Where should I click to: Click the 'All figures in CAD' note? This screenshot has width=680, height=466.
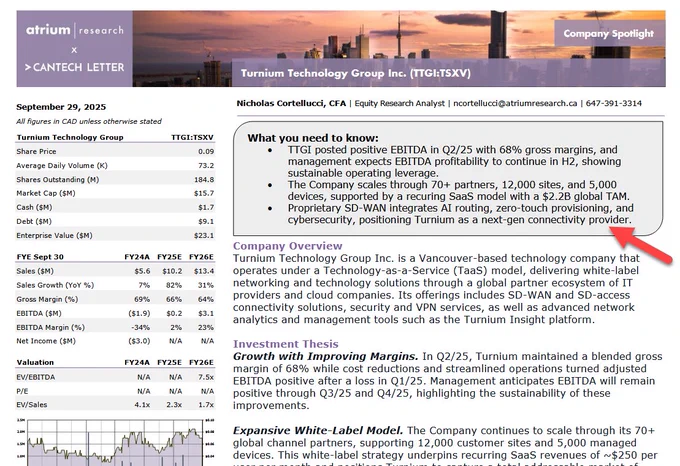(89, 121)
